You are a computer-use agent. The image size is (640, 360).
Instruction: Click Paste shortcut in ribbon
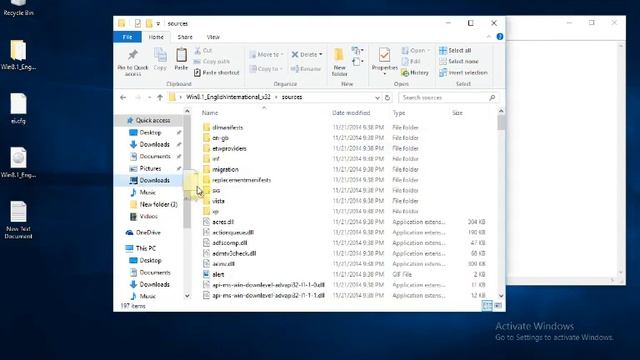pos(216,73)
